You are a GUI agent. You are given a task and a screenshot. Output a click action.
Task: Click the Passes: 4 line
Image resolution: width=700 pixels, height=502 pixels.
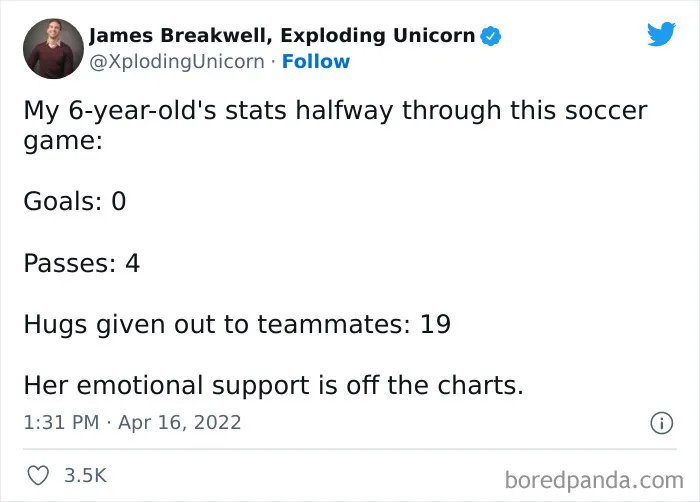82,263
